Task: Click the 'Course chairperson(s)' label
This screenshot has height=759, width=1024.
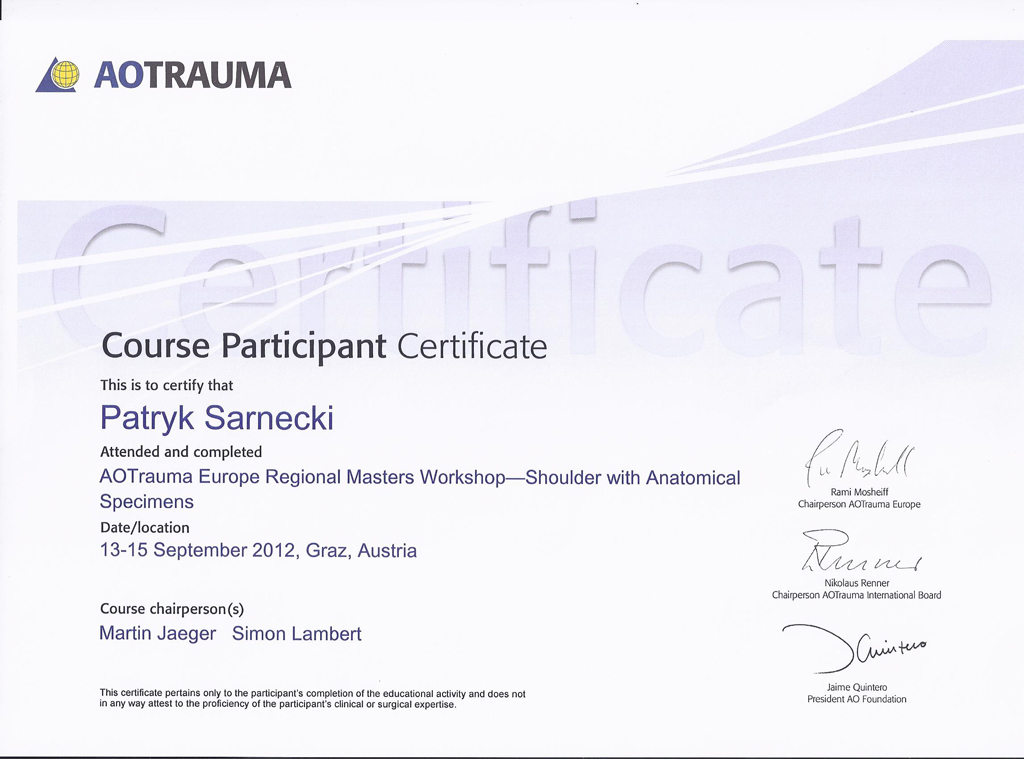Action: [172, 609]
